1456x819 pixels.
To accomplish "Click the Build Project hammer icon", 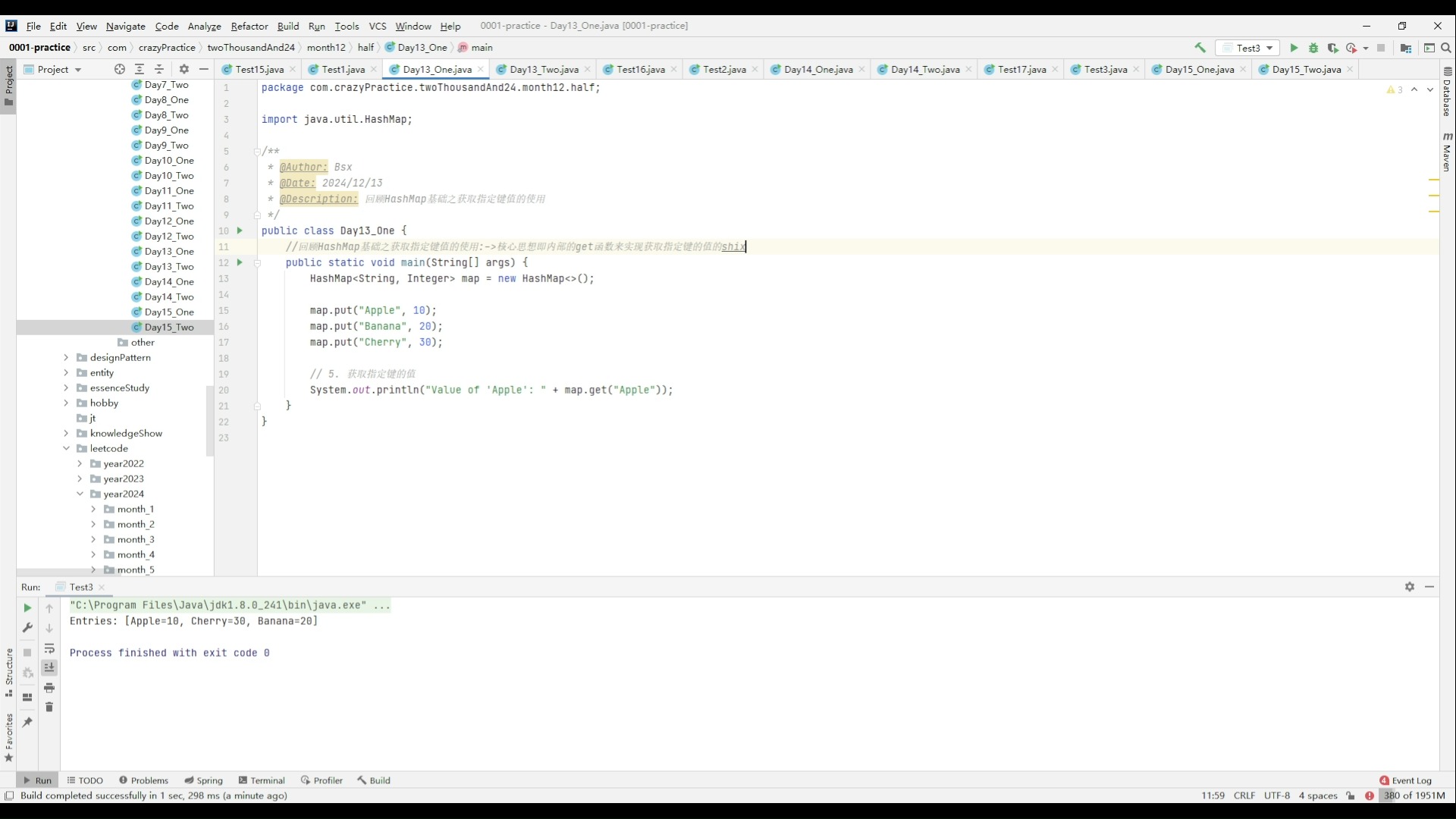I will (1200, 48).
